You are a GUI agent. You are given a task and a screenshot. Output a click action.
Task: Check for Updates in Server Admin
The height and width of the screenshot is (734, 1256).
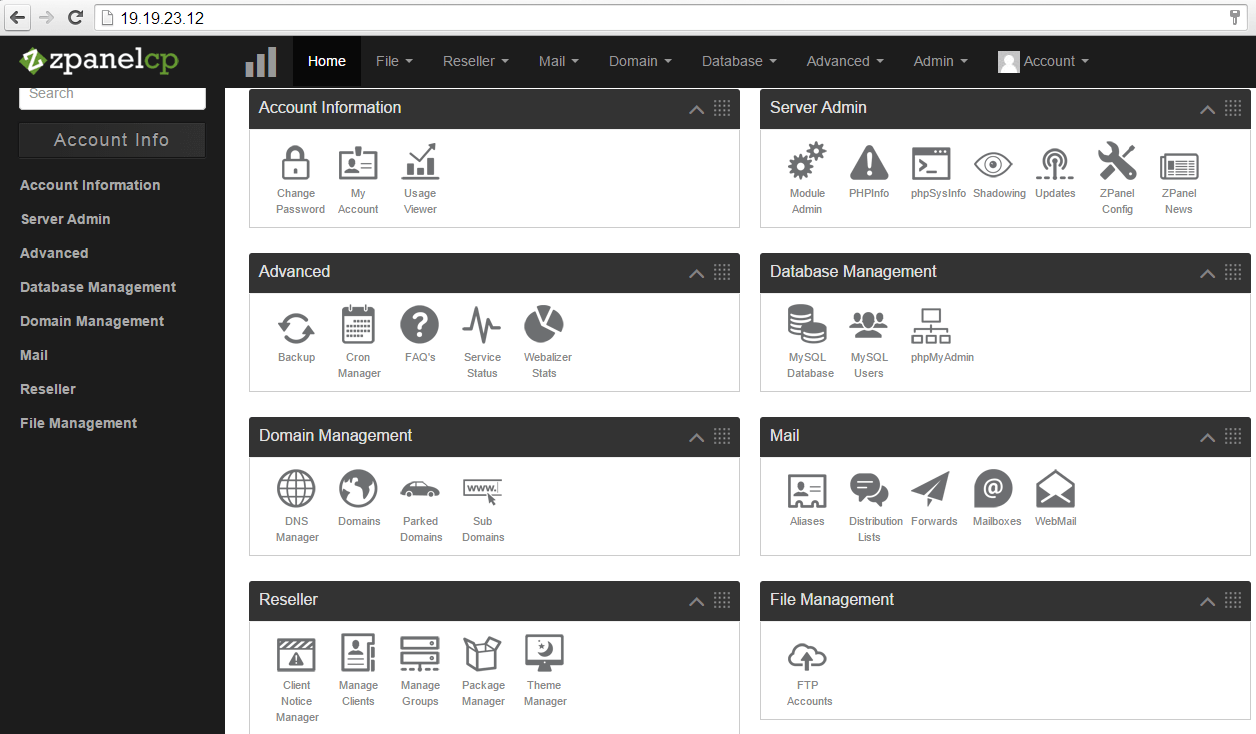coord(1055,175)
